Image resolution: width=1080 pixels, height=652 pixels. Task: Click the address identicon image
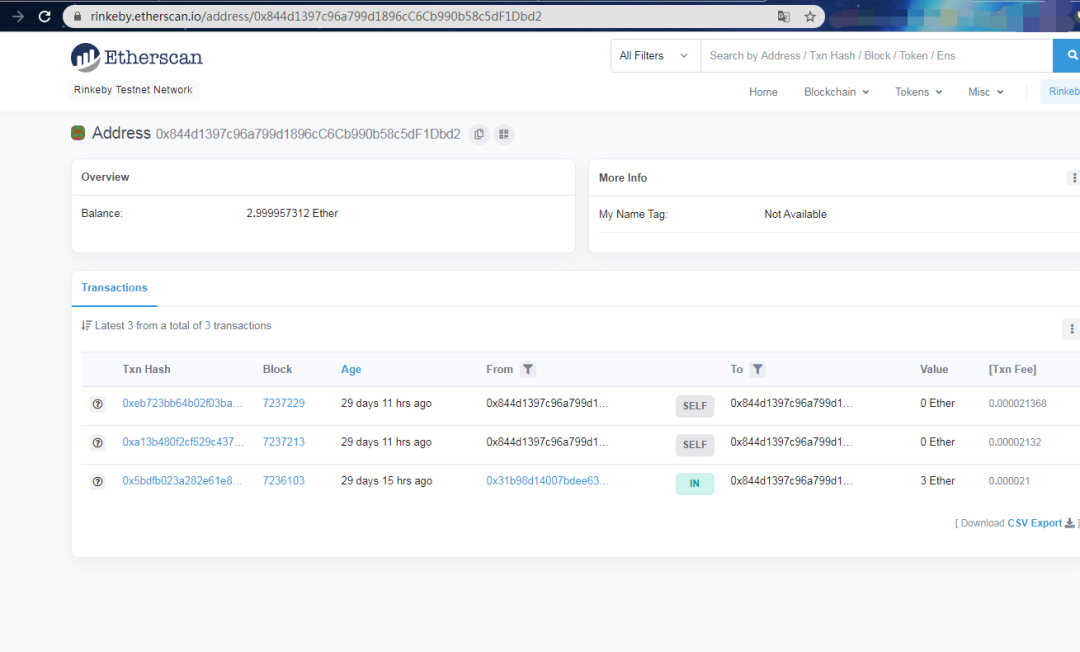click(x=78, y=133)
